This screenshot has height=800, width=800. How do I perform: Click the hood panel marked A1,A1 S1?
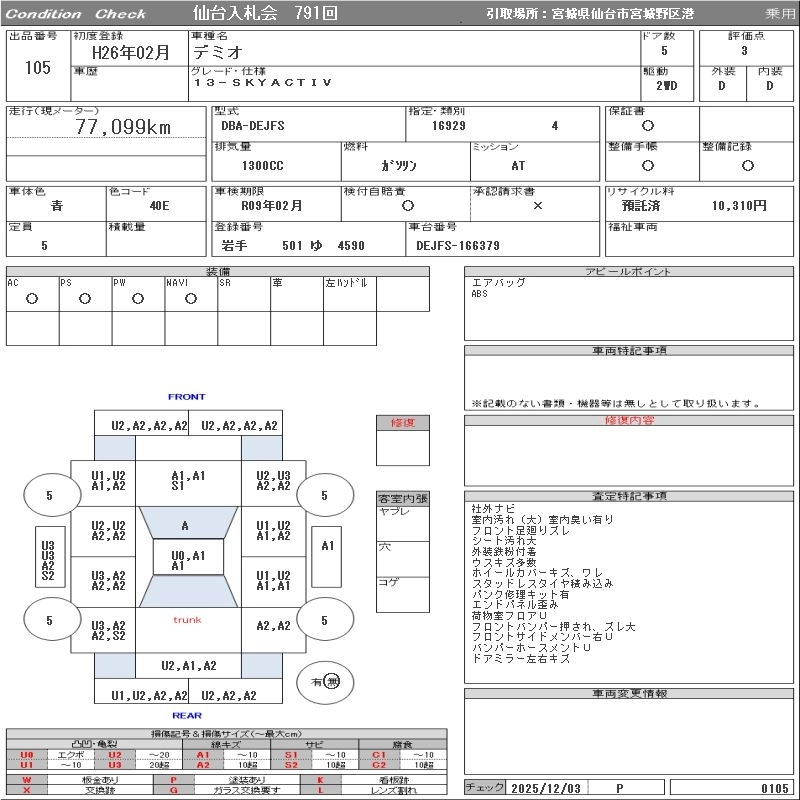(x=188, y=481)
